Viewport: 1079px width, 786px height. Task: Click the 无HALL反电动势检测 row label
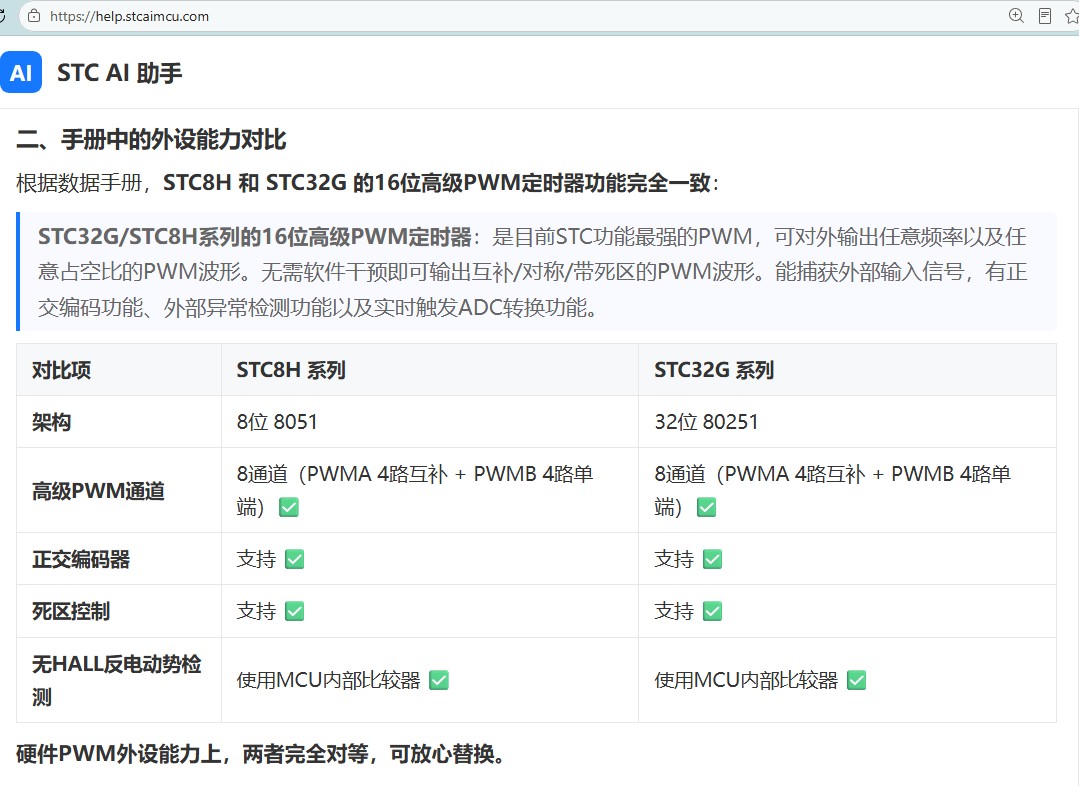pos(116,680)
